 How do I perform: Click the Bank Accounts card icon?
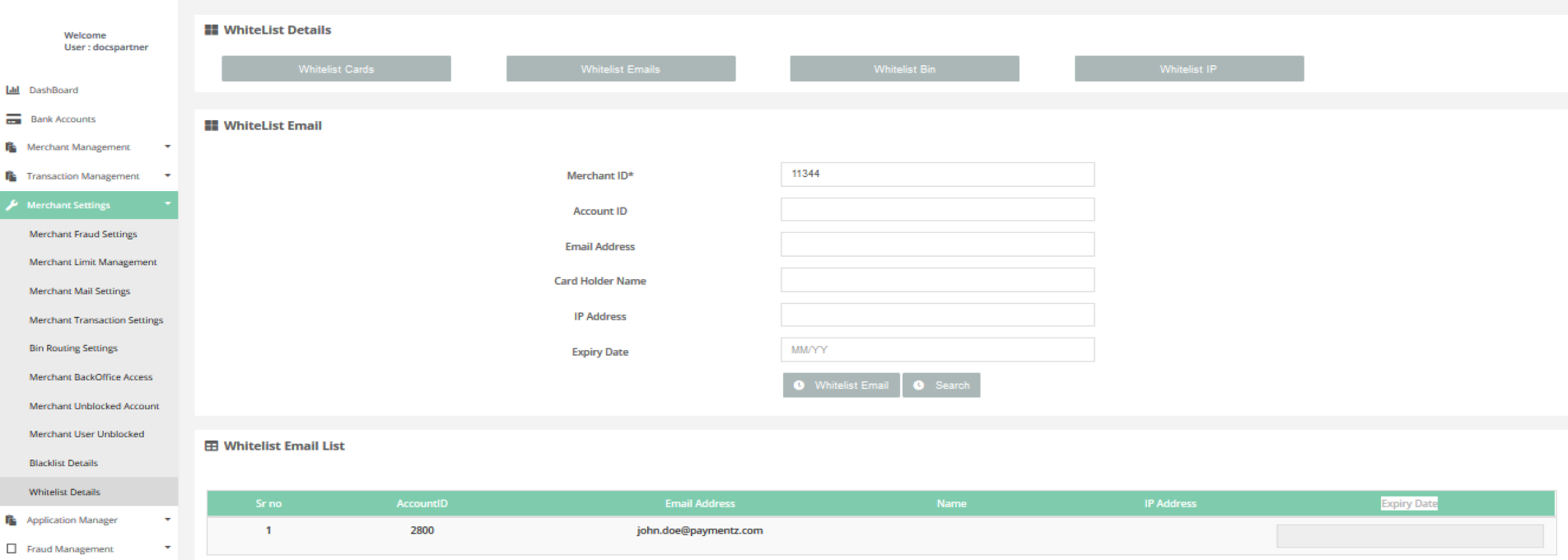pos(13,119)
